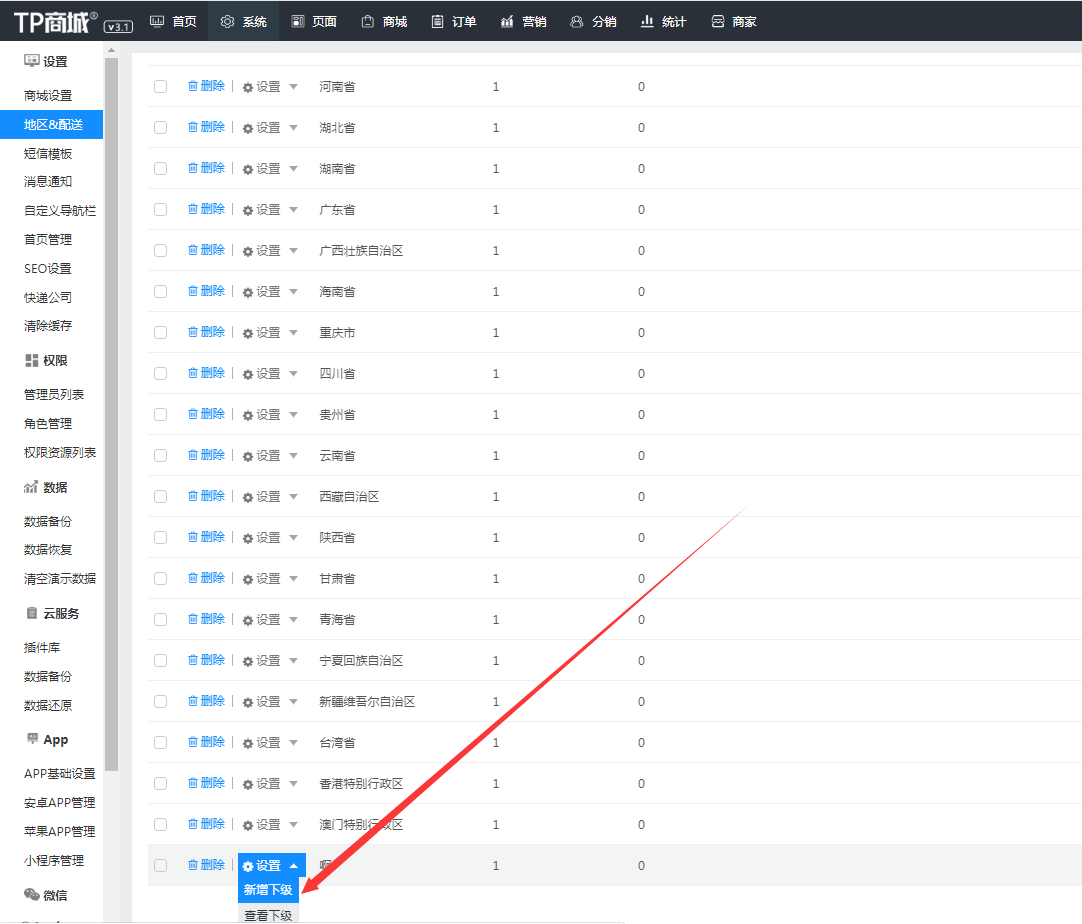Image resolution: width=1082 pixels, height=924 pixels.
Task: Click the trash icon for 河南省 row
Action: [x=193, y=86]
